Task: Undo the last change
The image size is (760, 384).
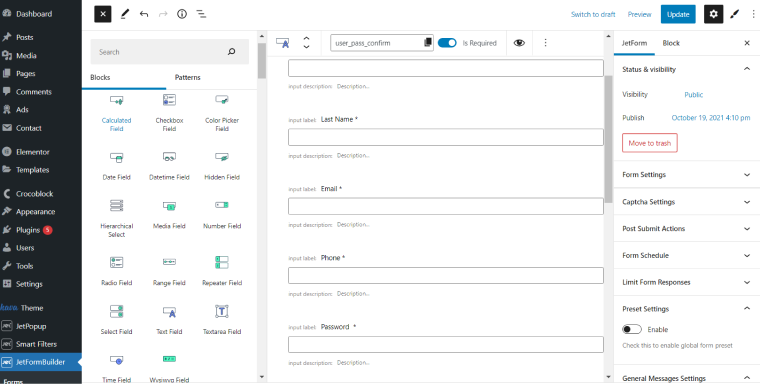Action: (x=144, y=14)
